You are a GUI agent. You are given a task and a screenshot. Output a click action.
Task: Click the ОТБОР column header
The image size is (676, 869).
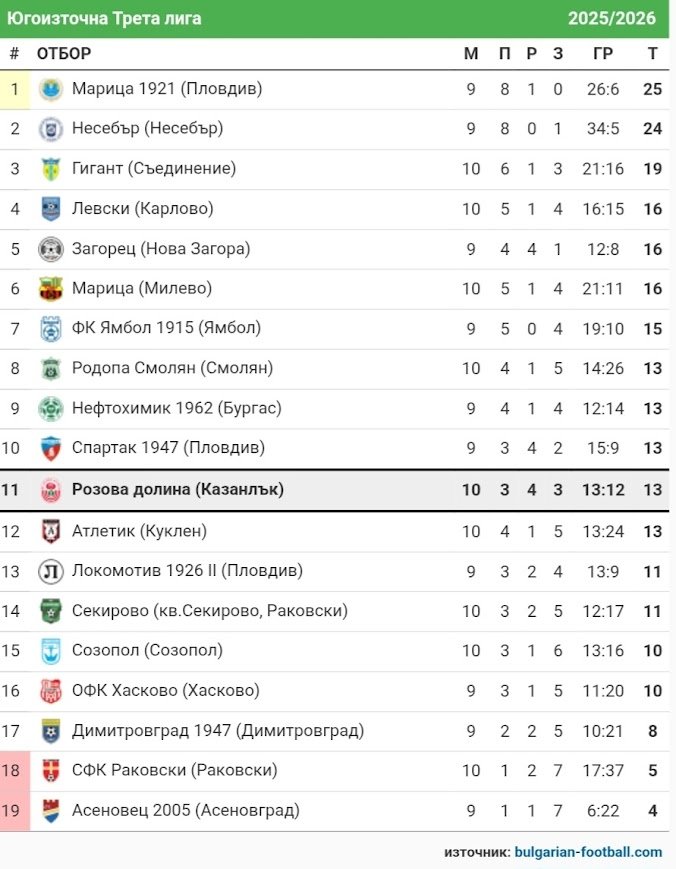tap(63, 53)
